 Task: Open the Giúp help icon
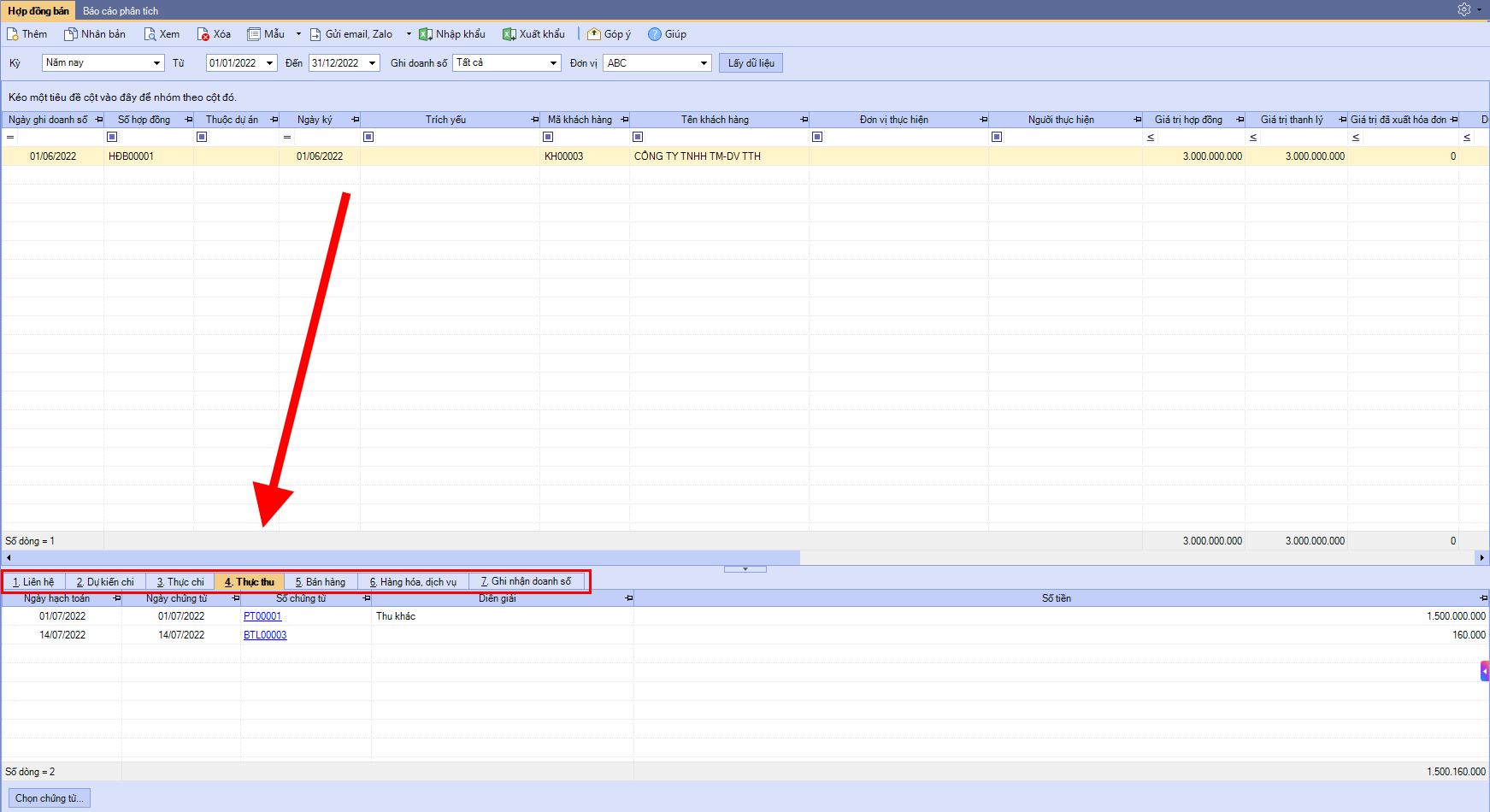point(655,34)
